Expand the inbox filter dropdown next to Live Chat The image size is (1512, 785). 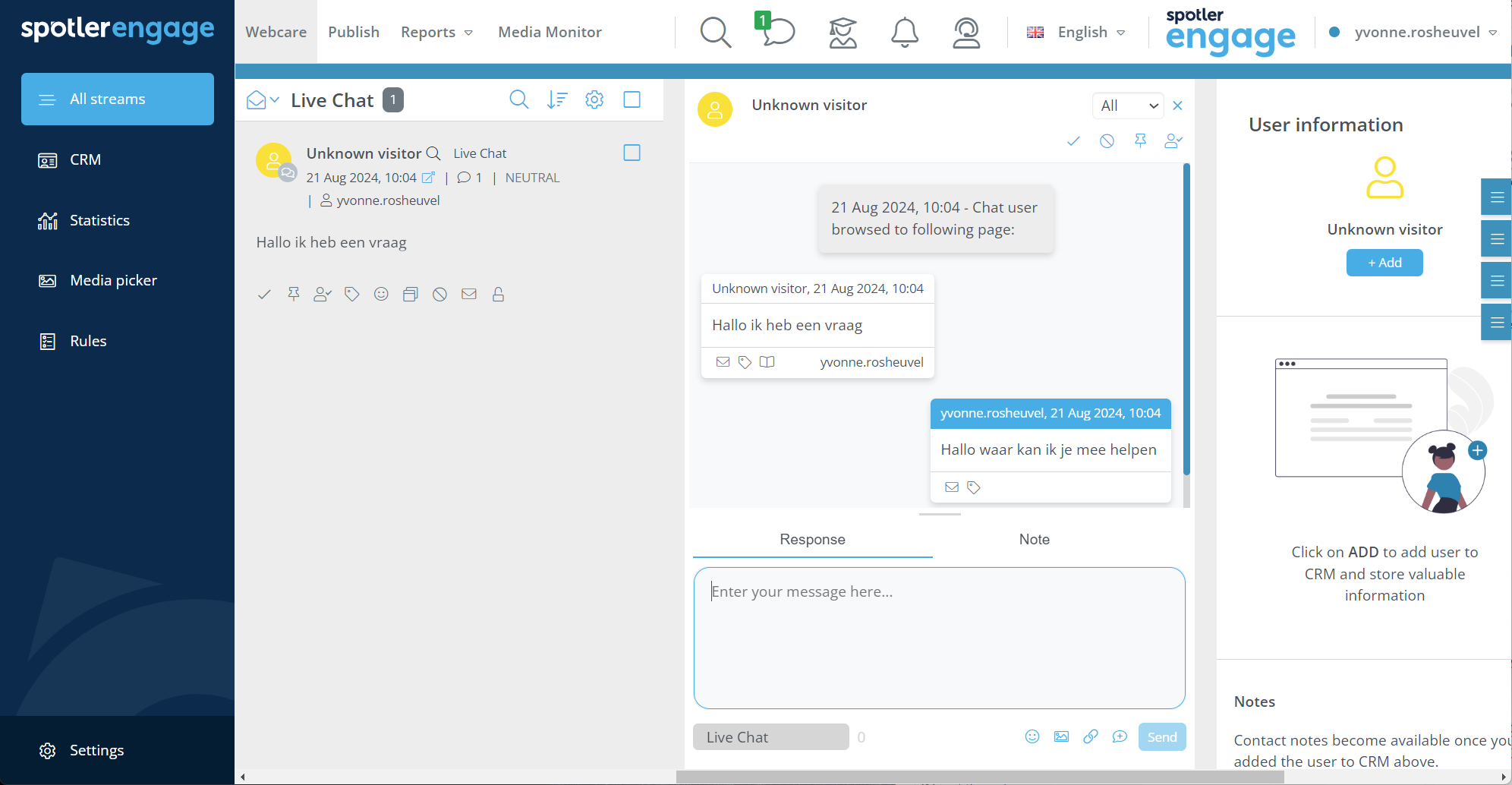point(263,100)
